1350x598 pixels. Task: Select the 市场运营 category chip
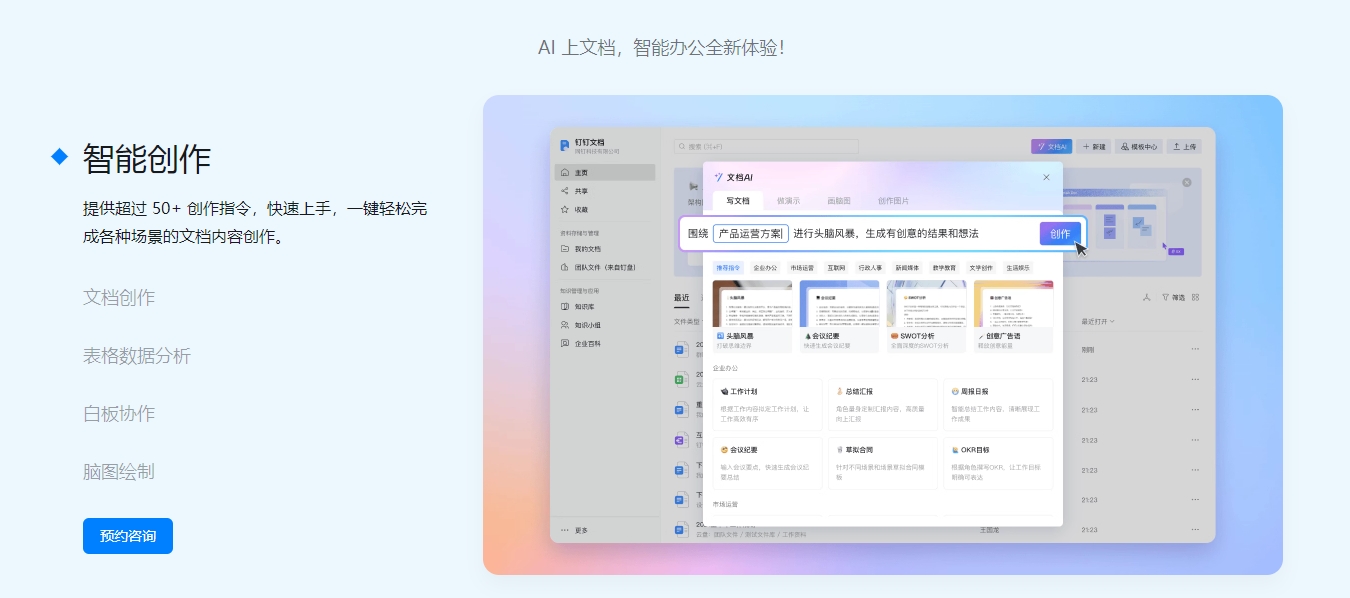click(x=802, y=268)
